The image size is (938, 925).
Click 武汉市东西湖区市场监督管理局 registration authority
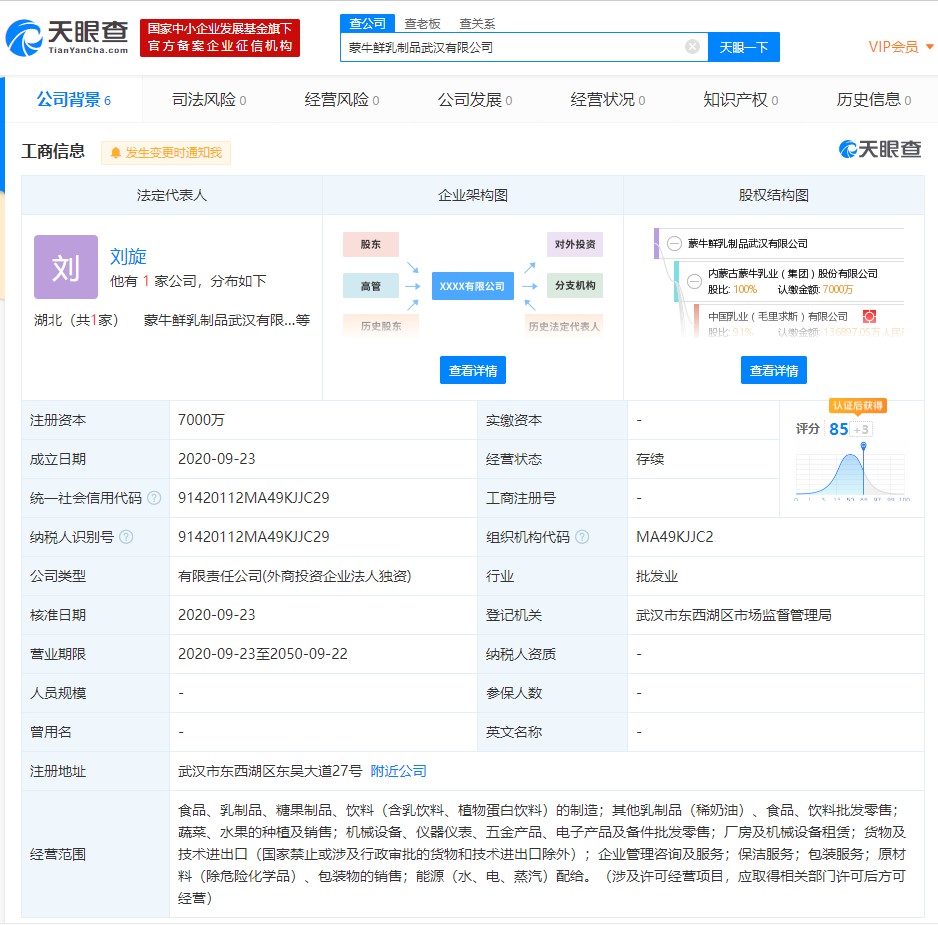tap(733, 614)
